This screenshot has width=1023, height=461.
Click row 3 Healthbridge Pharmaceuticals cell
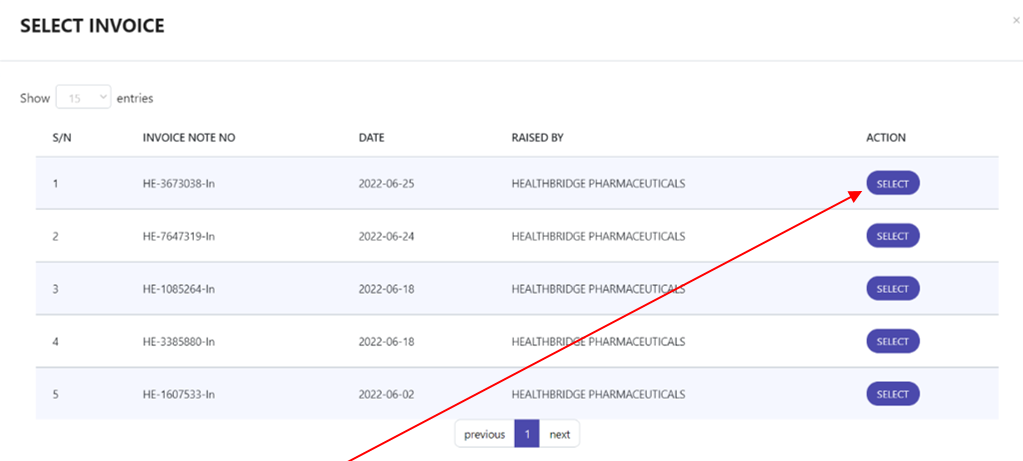[x=598, y=289]
